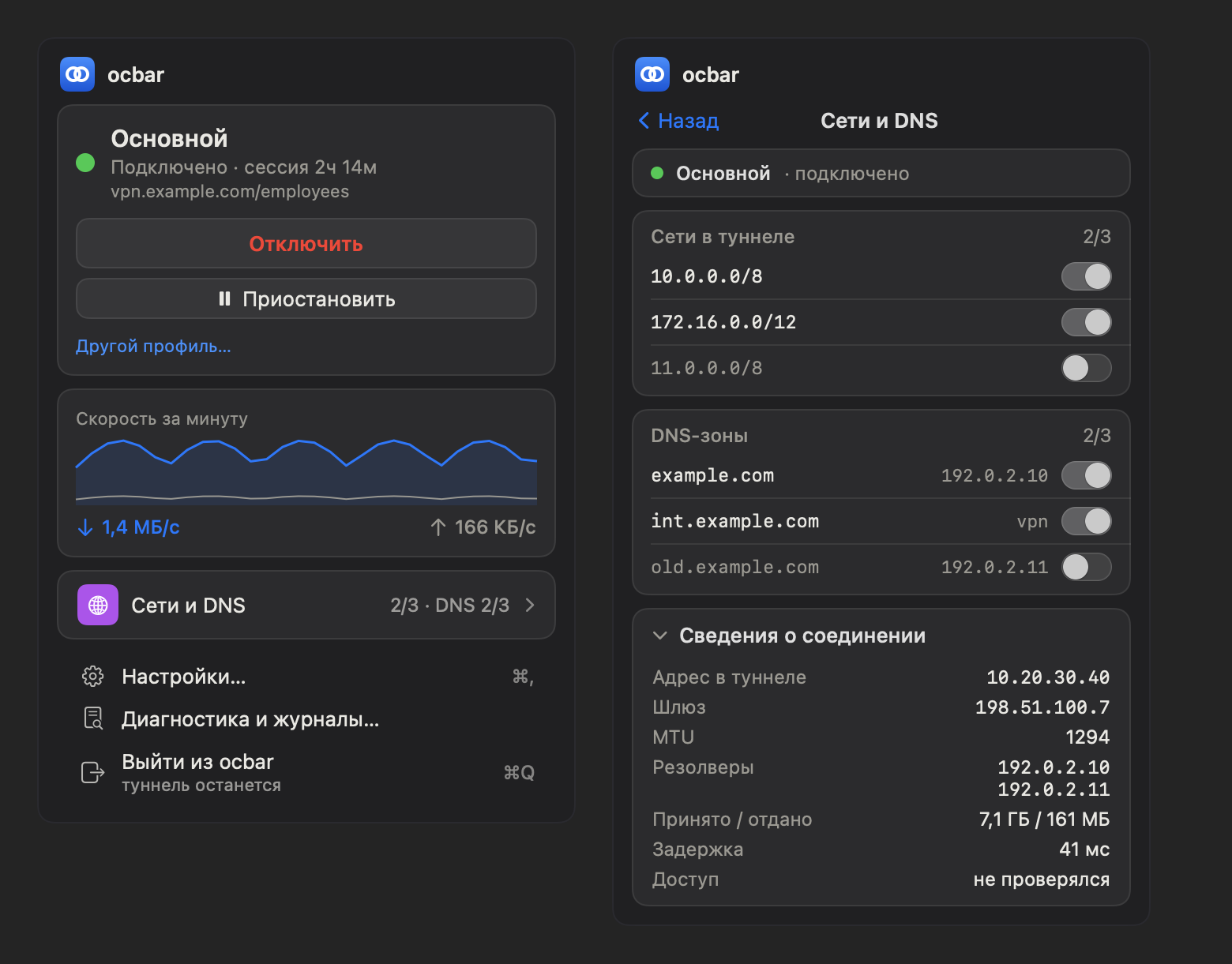Viewport: 1232px width, 964px height.
Task: Click the exit icon beside Выйти из ocbar
Action: pyautogui.click(x=93, y=772)
